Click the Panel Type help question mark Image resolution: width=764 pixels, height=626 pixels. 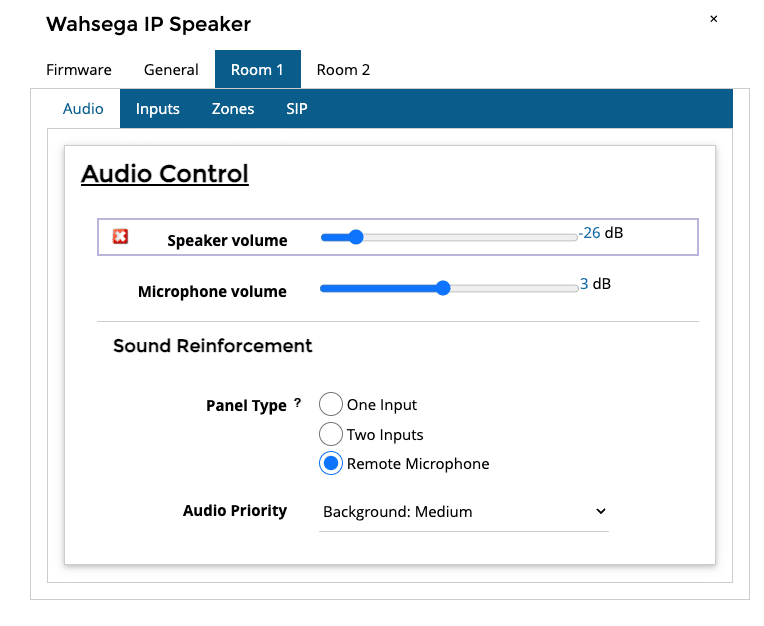point(297,403)
